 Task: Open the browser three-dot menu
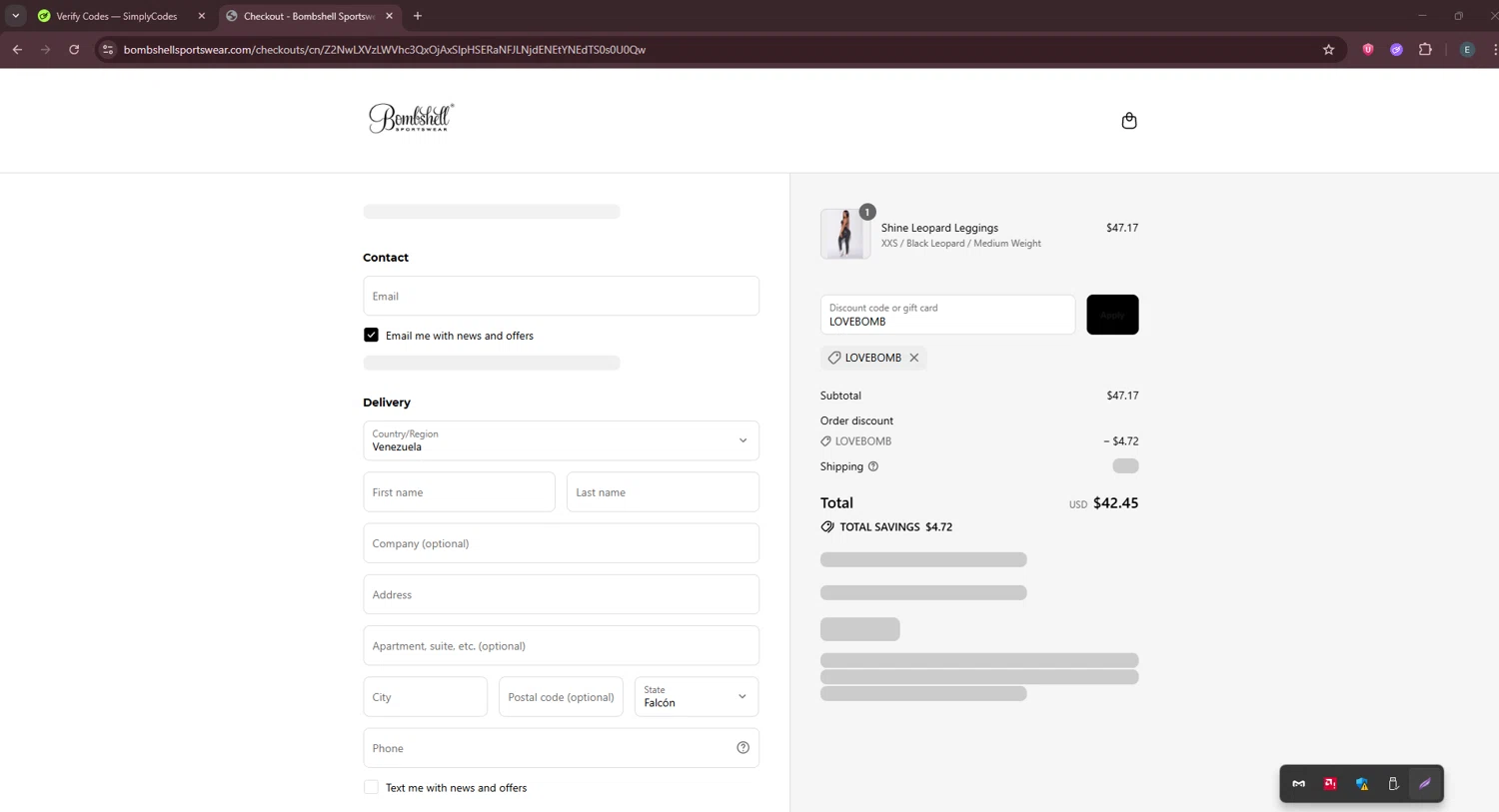click(1494, 50)
